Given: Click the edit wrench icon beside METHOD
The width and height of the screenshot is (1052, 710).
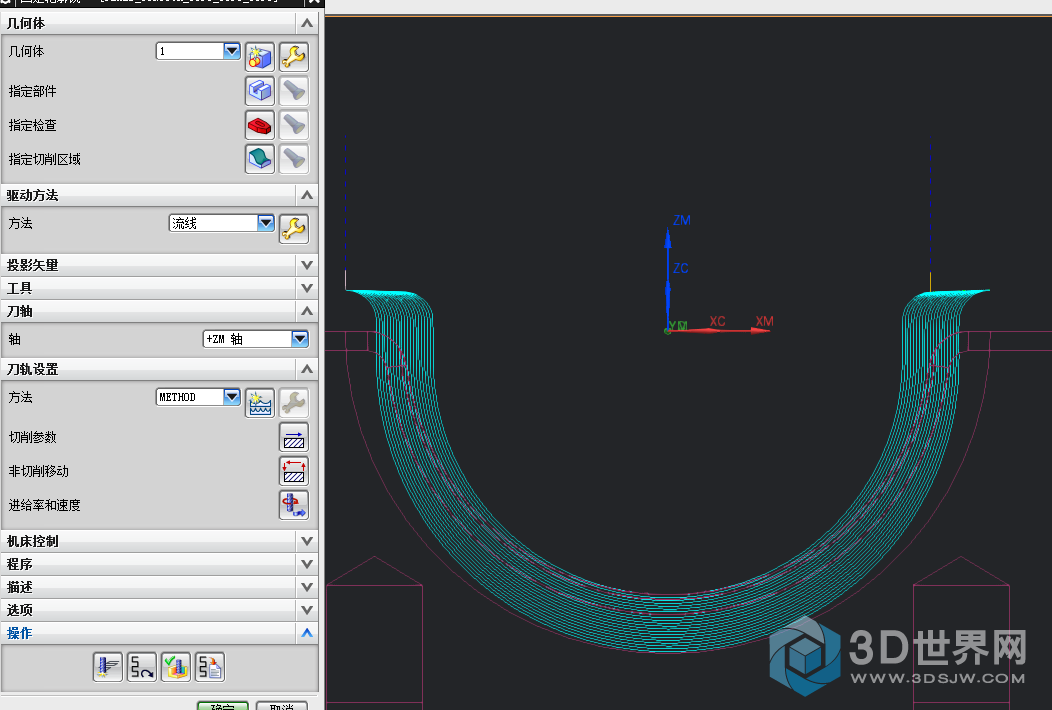Looking at the screenshot, I should [x=294, y=403].
